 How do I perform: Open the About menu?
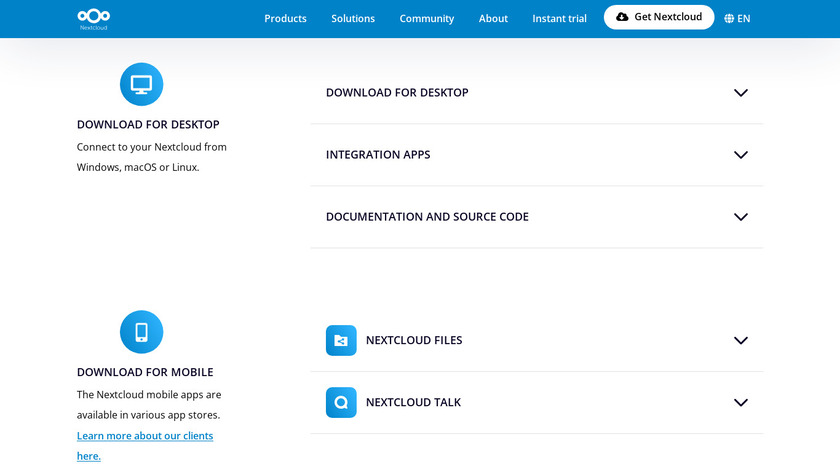pyautogui.click(x=493, y=19)
